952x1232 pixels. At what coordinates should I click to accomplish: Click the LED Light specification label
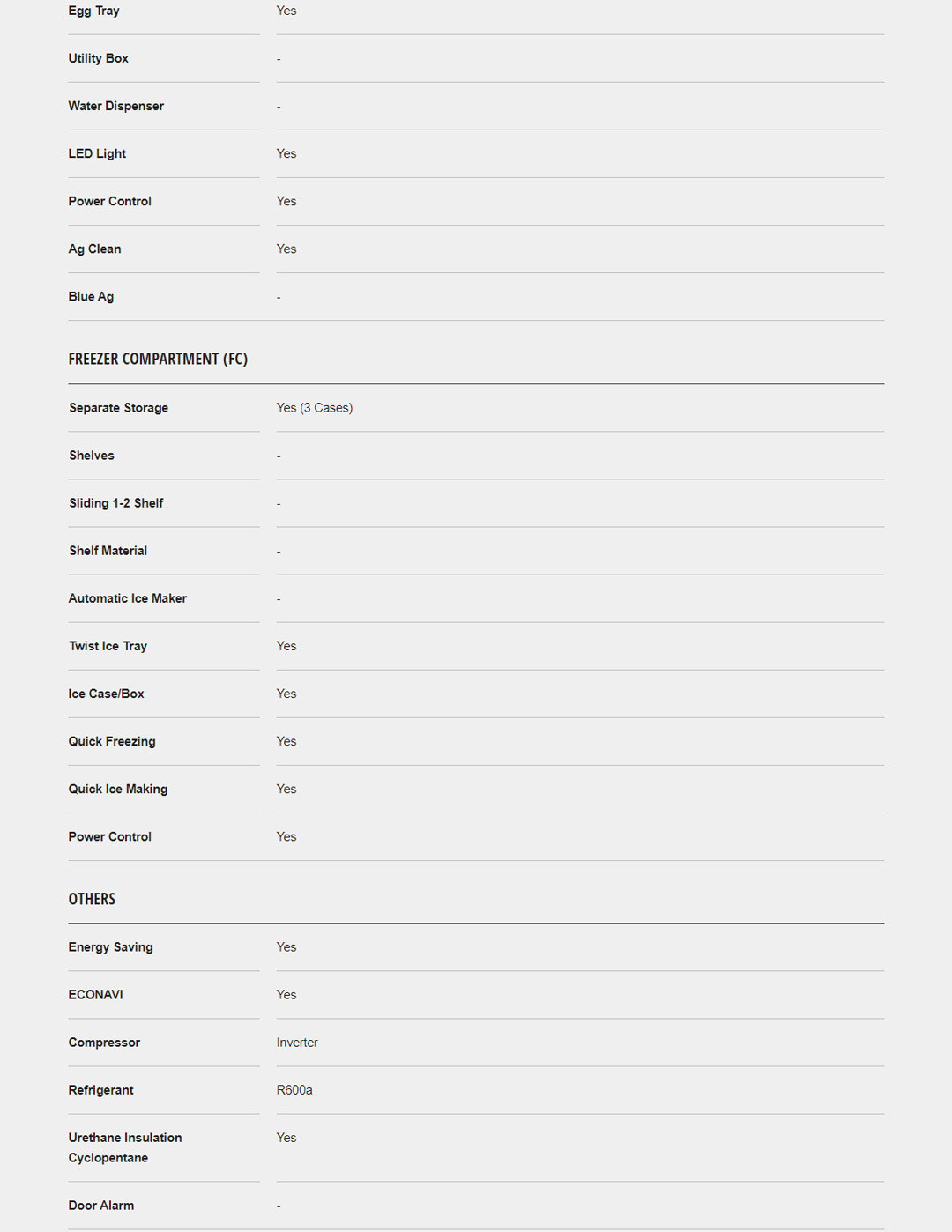97,153
